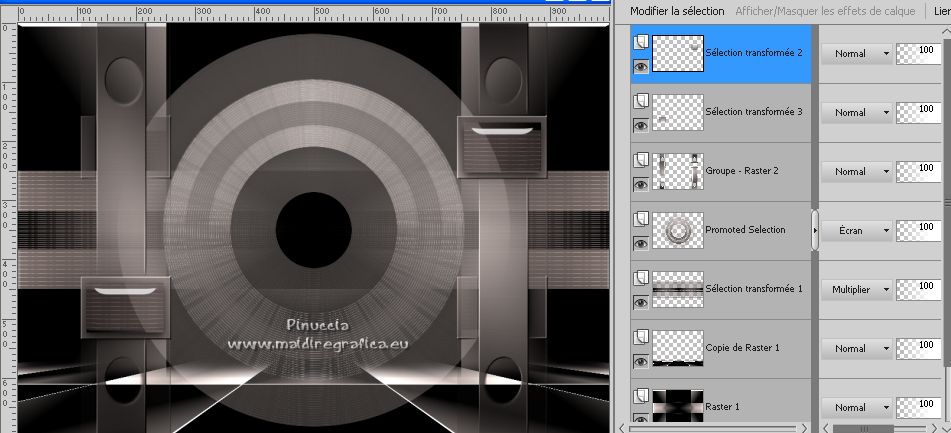Open blend mode dropdown for Copie de Raster 1

(x=856, y=349)
